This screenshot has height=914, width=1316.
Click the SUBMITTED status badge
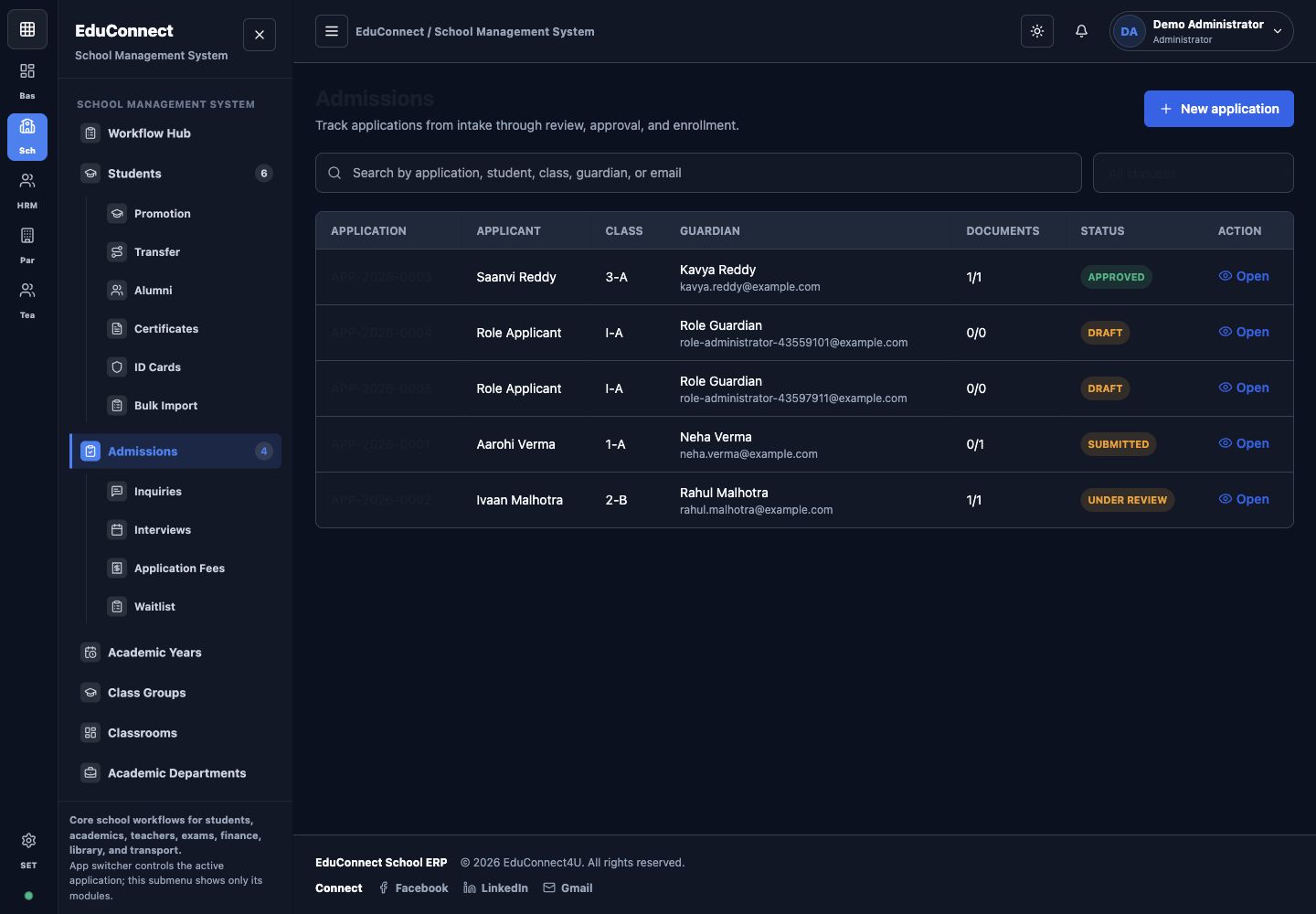[x=1119, y=444]
